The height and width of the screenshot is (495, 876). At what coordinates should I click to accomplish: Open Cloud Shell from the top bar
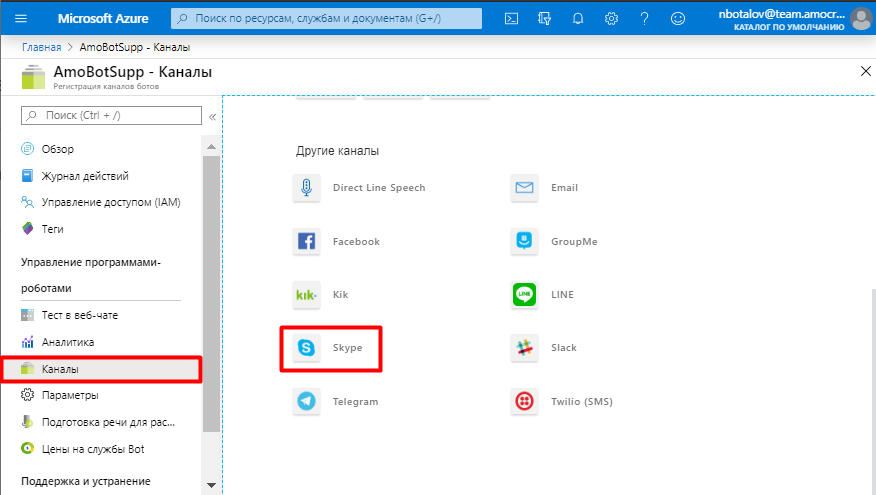click(x=511, y=18)
